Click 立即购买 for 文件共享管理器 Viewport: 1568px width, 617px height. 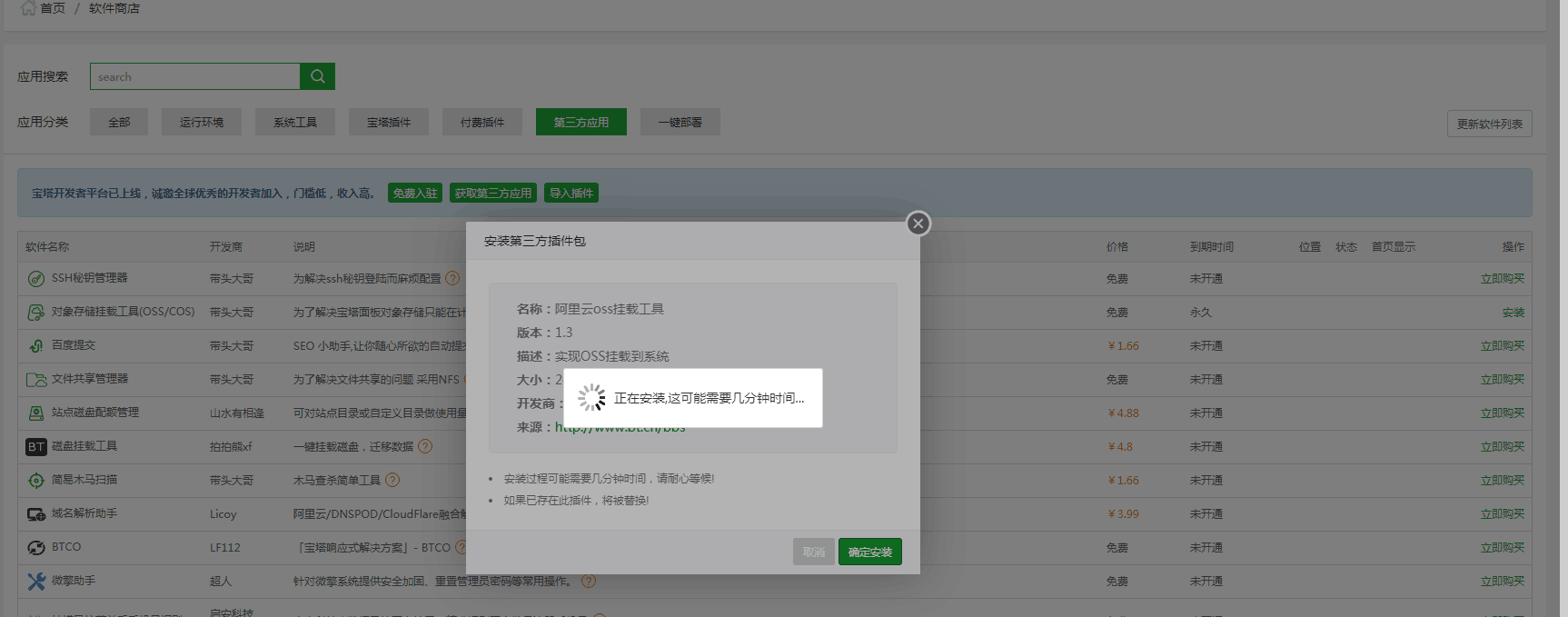pyautogui.click(x=1503, y=379)
